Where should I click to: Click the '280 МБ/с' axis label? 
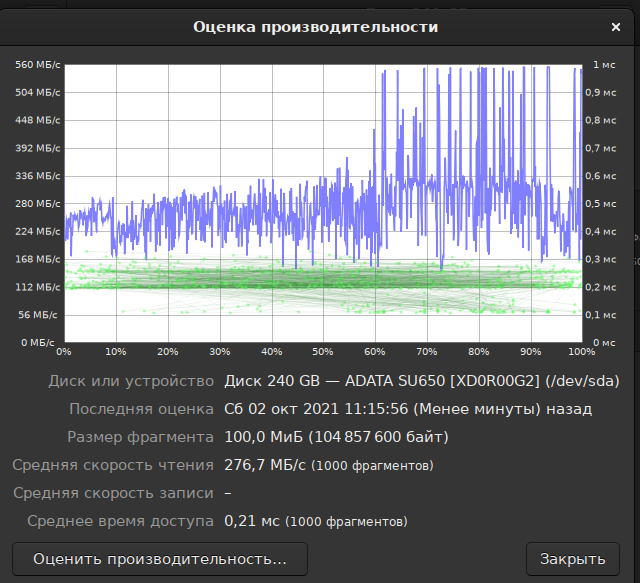38,204
